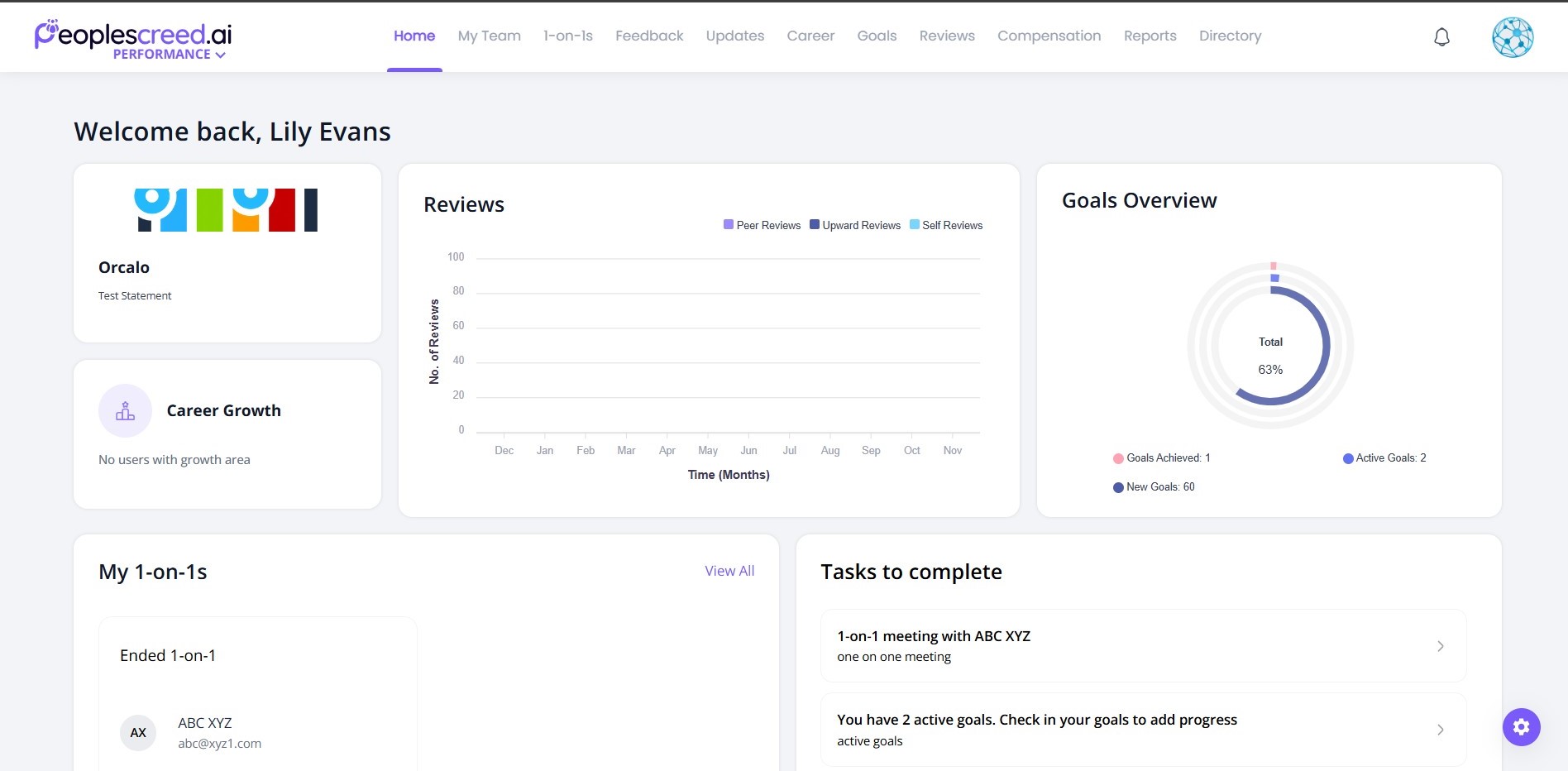1568x771 pixels.
Task: Select the Active Goals legend item
Action: (x=1384, y=458)
